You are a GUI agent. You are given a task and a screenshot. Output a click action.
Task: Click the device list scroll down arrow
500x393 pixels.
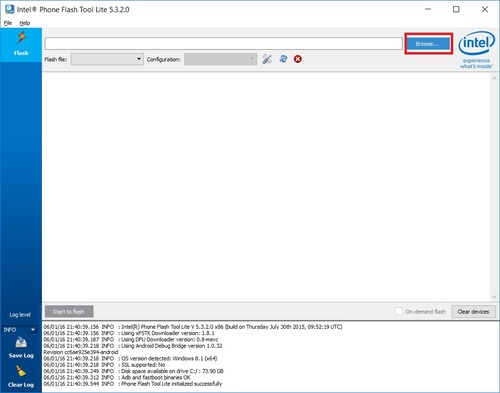click(494, 296)
